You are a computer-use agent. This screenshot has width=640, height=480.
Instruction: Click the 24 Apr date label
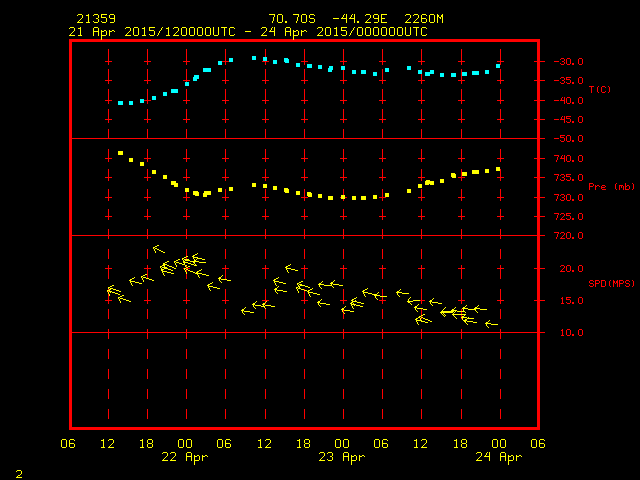pyautogui.click(x=499, y=457)
